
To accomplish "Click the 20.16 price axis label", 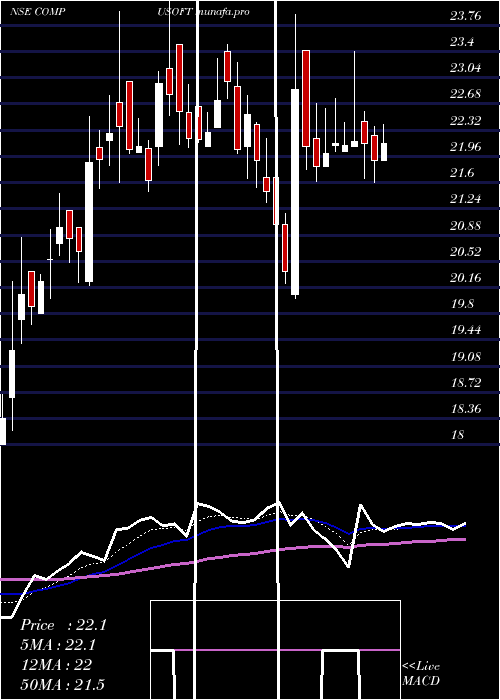I will 466,278.
